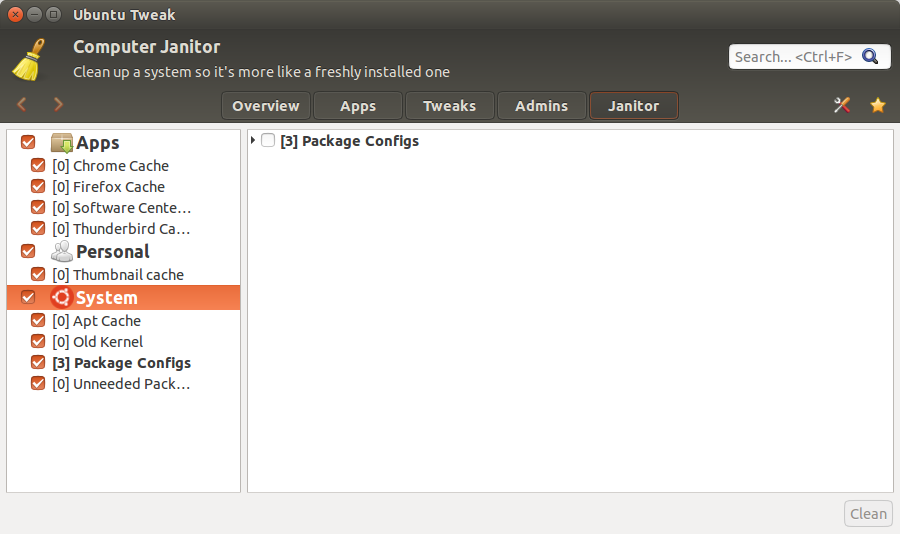
Task: Uncheck Package Configs in the sidebar
Action: point(38,362)
